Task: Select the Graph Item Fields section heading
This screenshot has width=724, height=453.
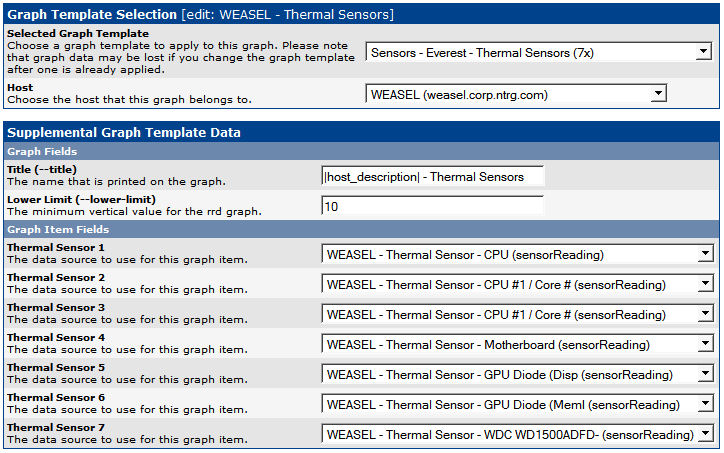Action: 57,230
